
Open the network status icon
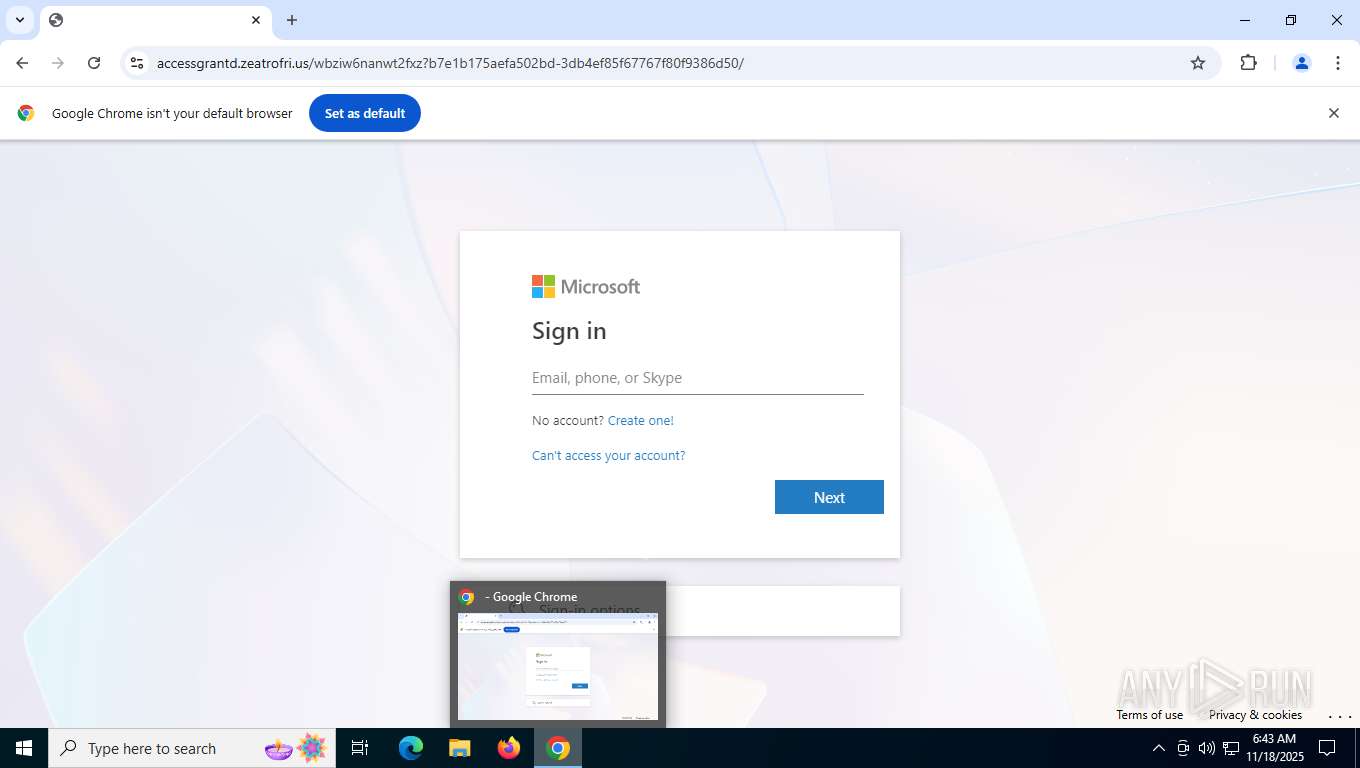[1231, 748]
